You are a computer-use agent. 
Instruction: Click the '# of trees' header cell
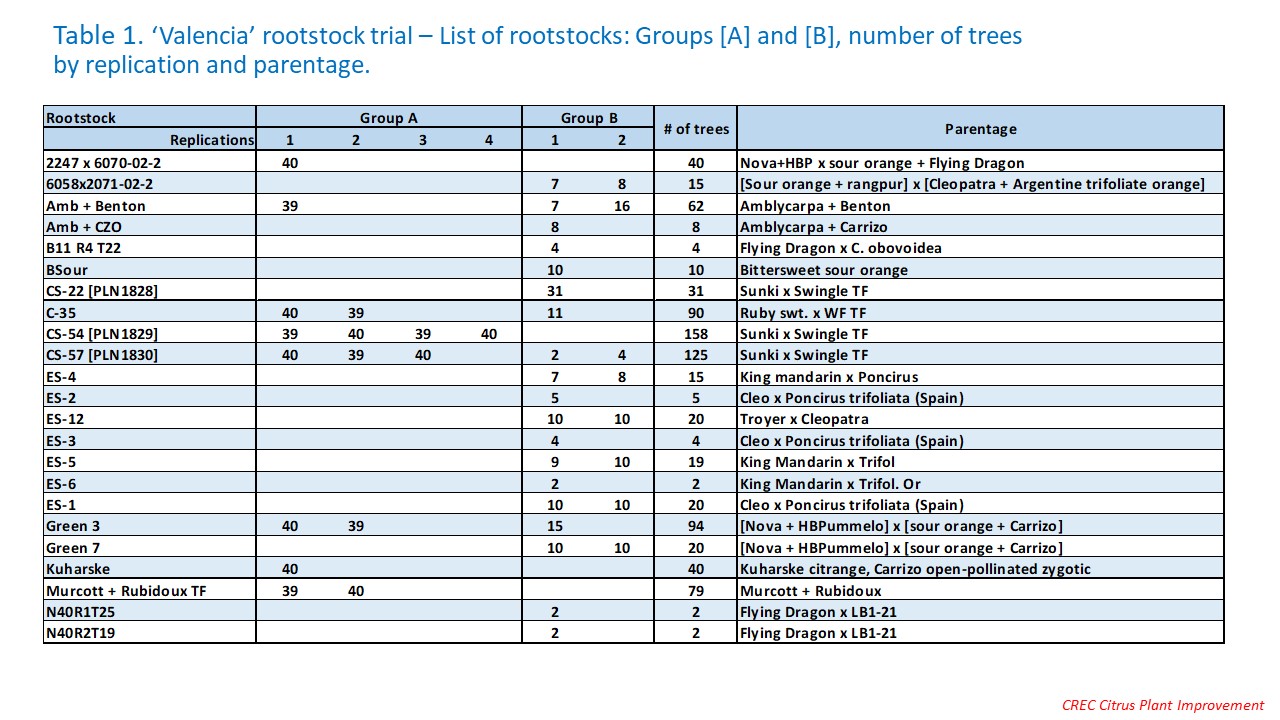click(x=696, y=129)
